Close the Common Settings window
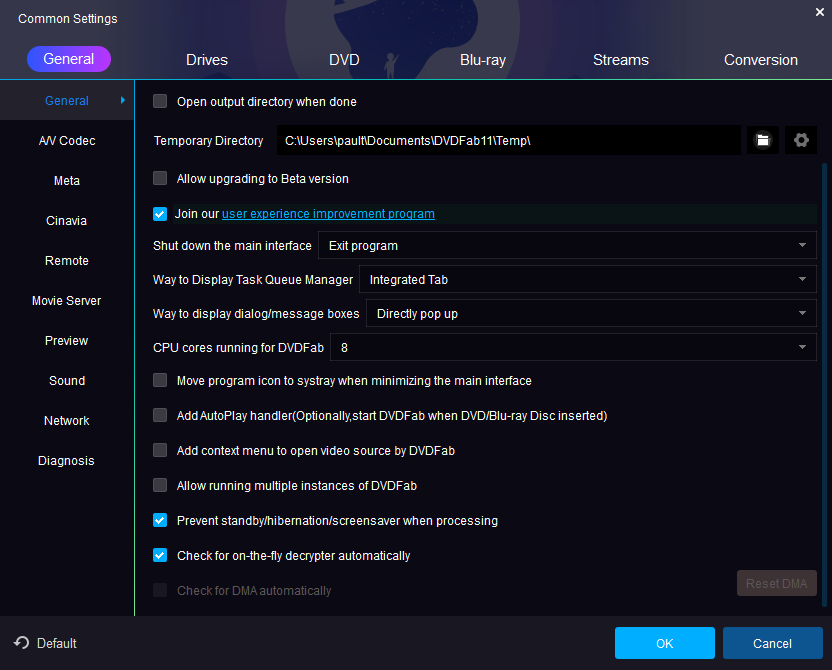832x670 pixels. click(x=820, y=12)
